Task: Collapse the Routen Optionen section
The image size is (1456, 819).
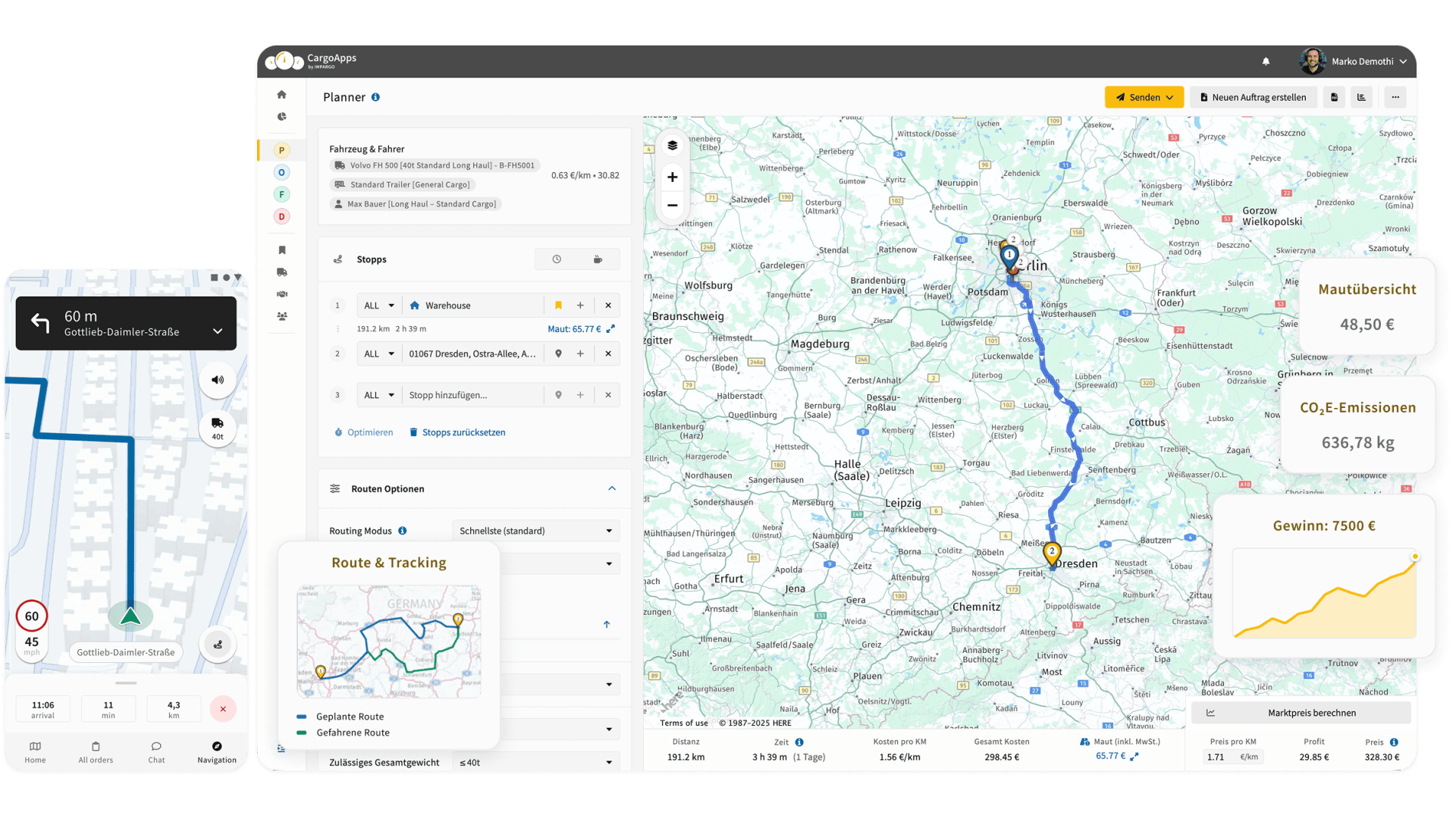Action: [612, 489]
